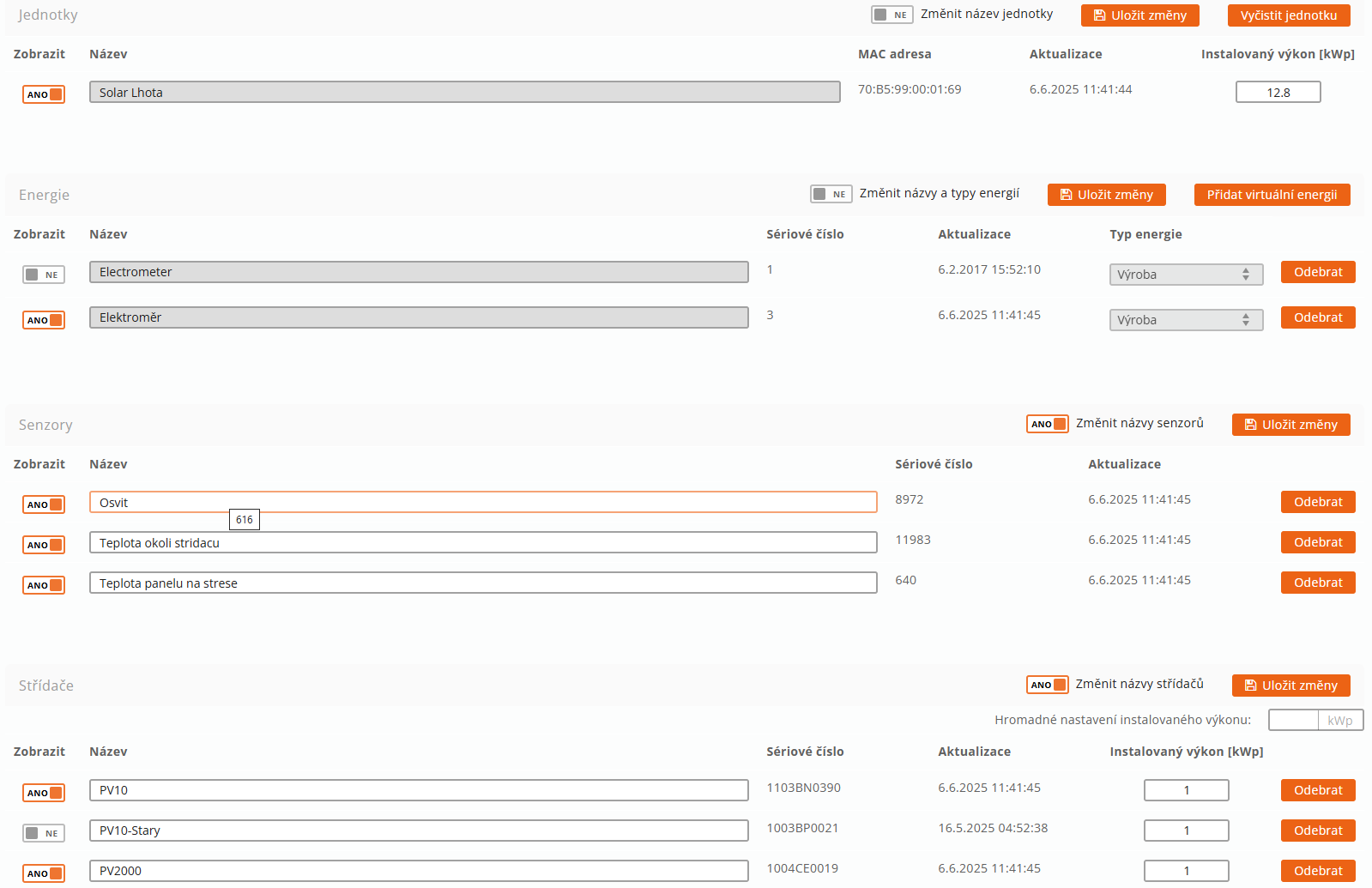Toggle display of Solar Lhota unit

(44, 94)
